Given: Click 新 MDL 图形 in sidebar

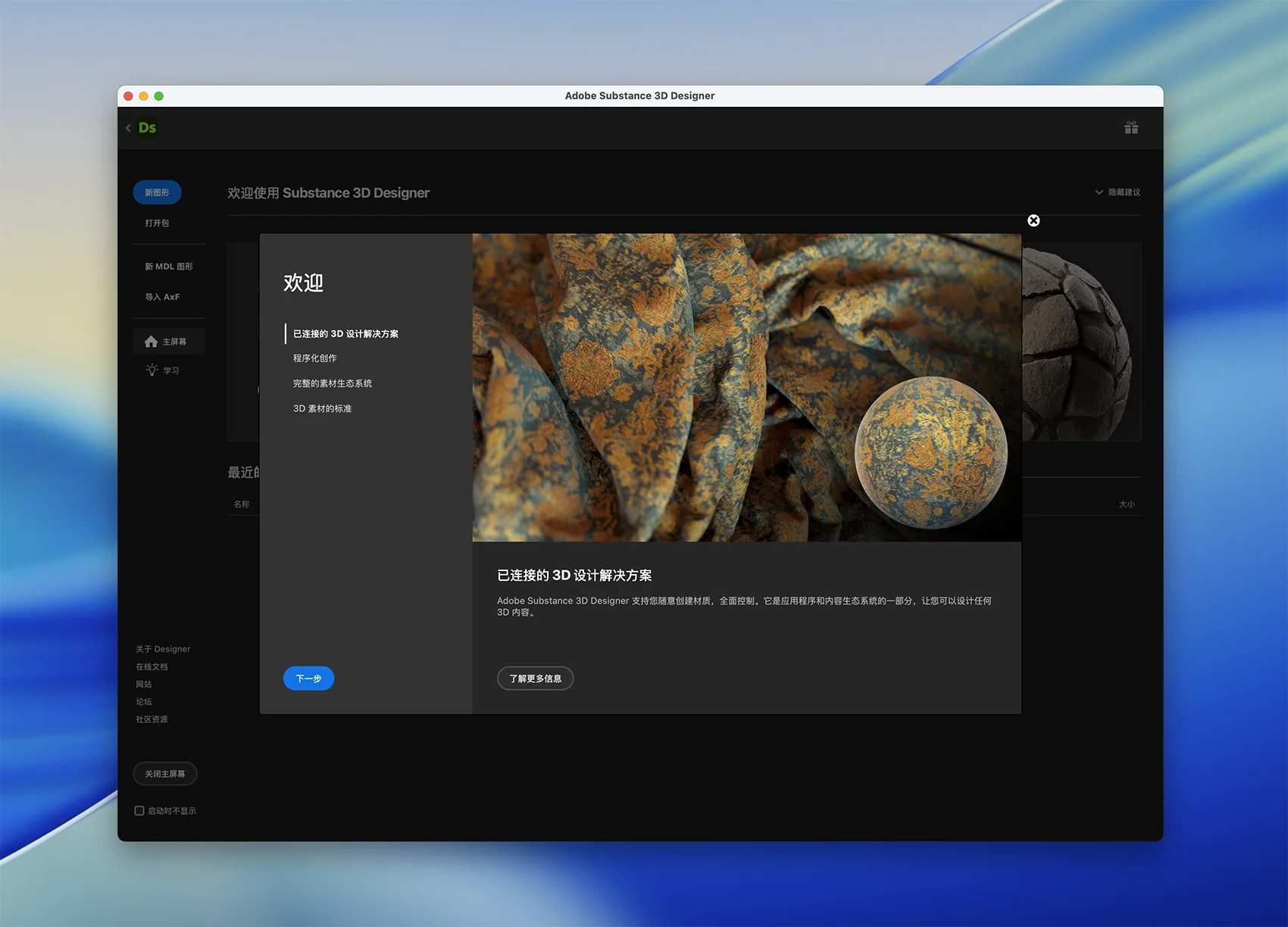Looking at the screenshot, I should click(x=168, y=267).
